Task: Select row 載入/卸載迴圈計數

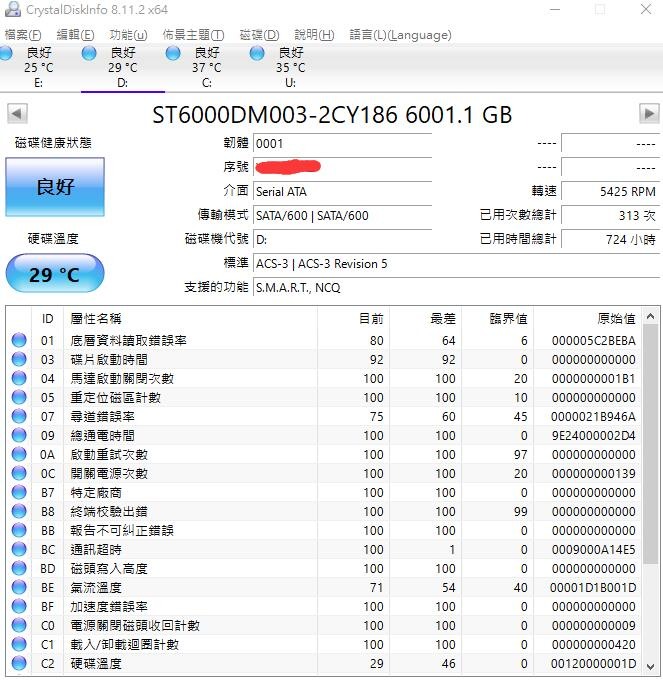Action: point(324,644)
